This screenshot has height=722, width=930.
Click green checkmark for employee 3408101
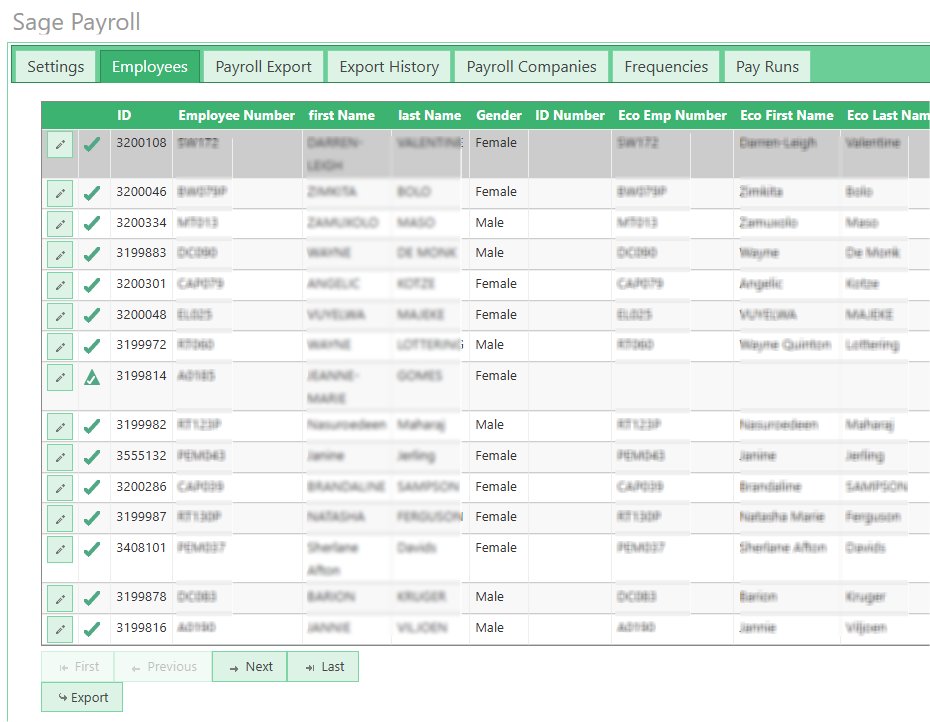(x=92, y=549)
